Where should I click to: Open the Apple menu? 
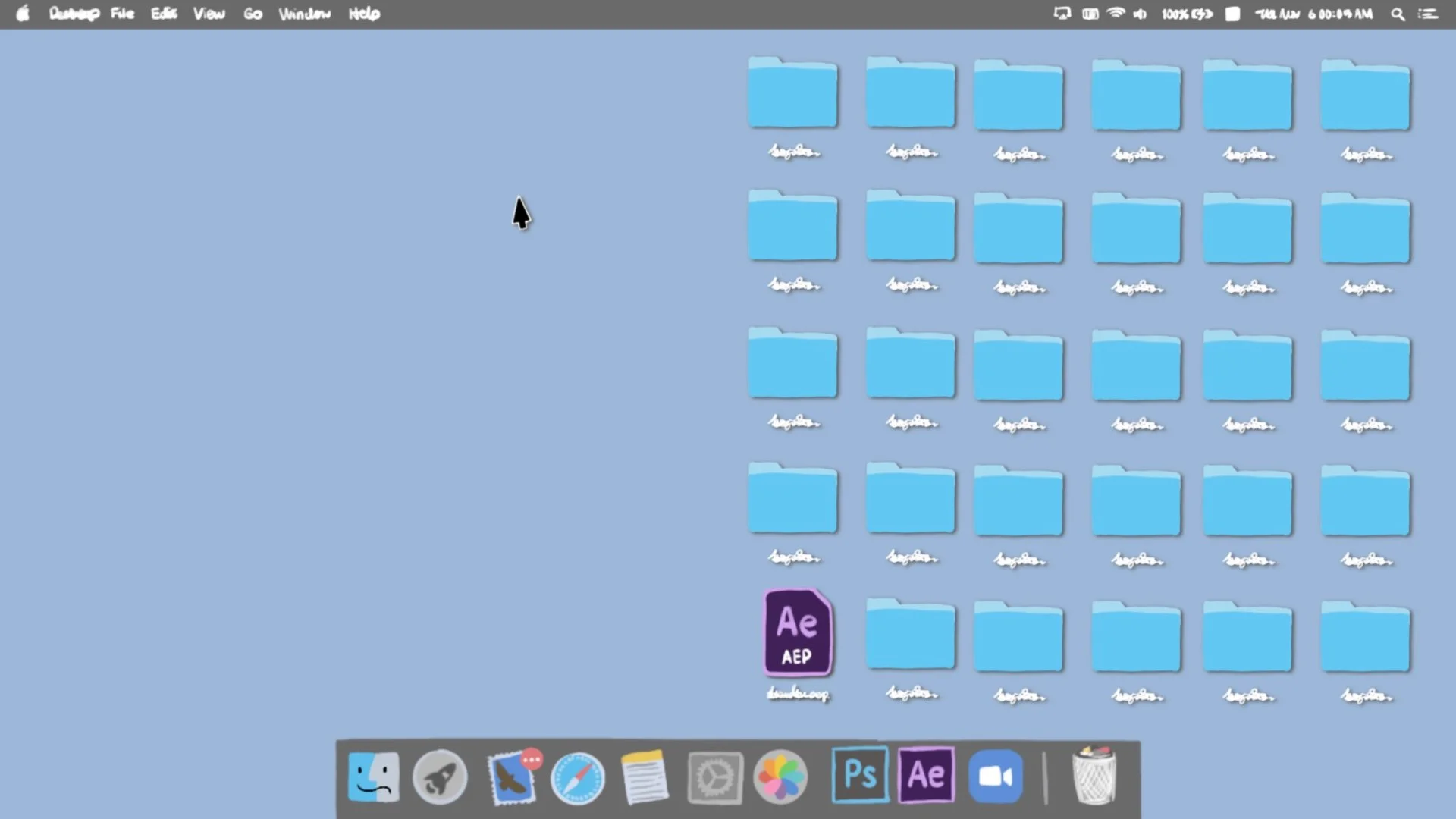point(23,14)
